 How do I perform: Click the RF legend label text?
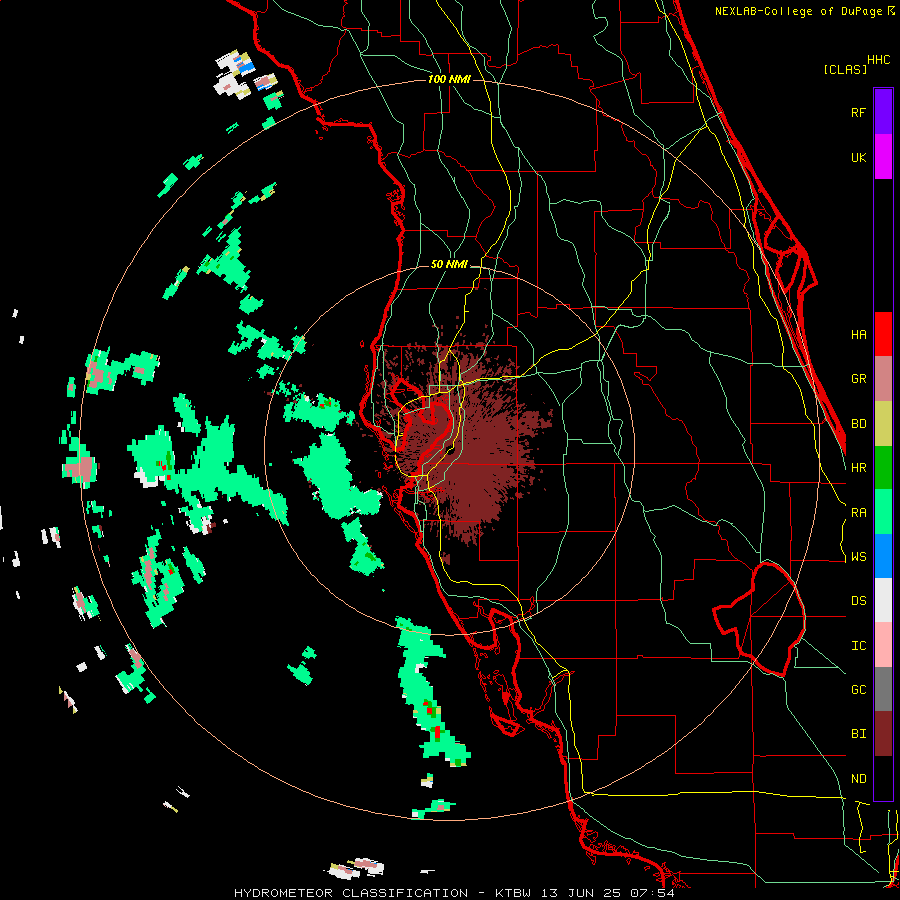tap(858, 112)
